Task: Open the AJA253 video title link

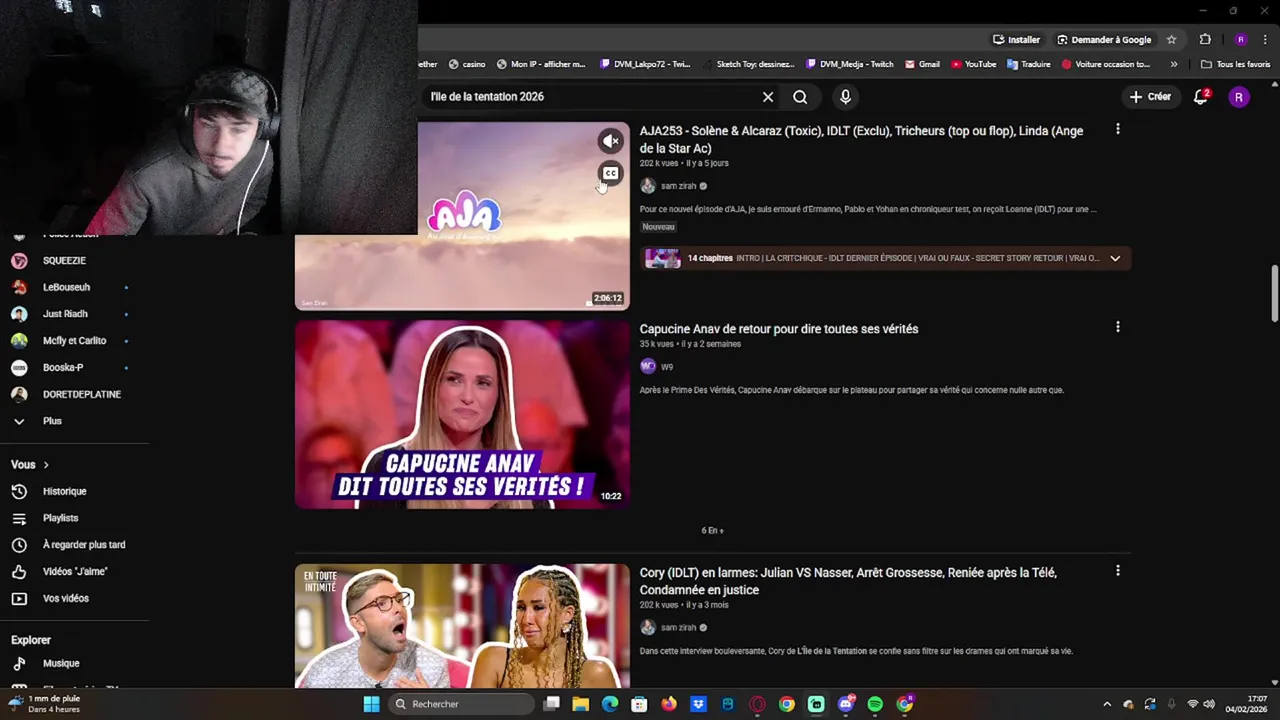Action: [861, 139]
